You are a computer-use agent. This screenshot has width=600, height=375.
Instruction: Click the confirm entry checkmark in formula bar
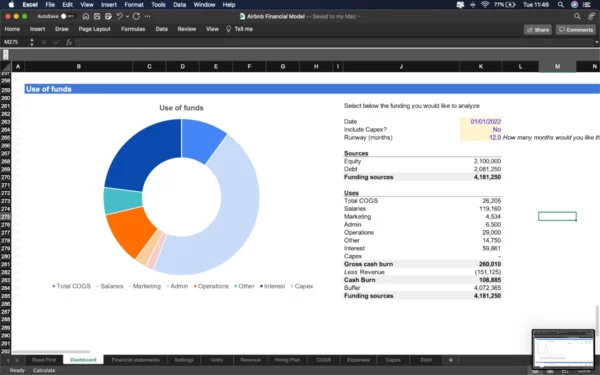[x=56, y=42]
